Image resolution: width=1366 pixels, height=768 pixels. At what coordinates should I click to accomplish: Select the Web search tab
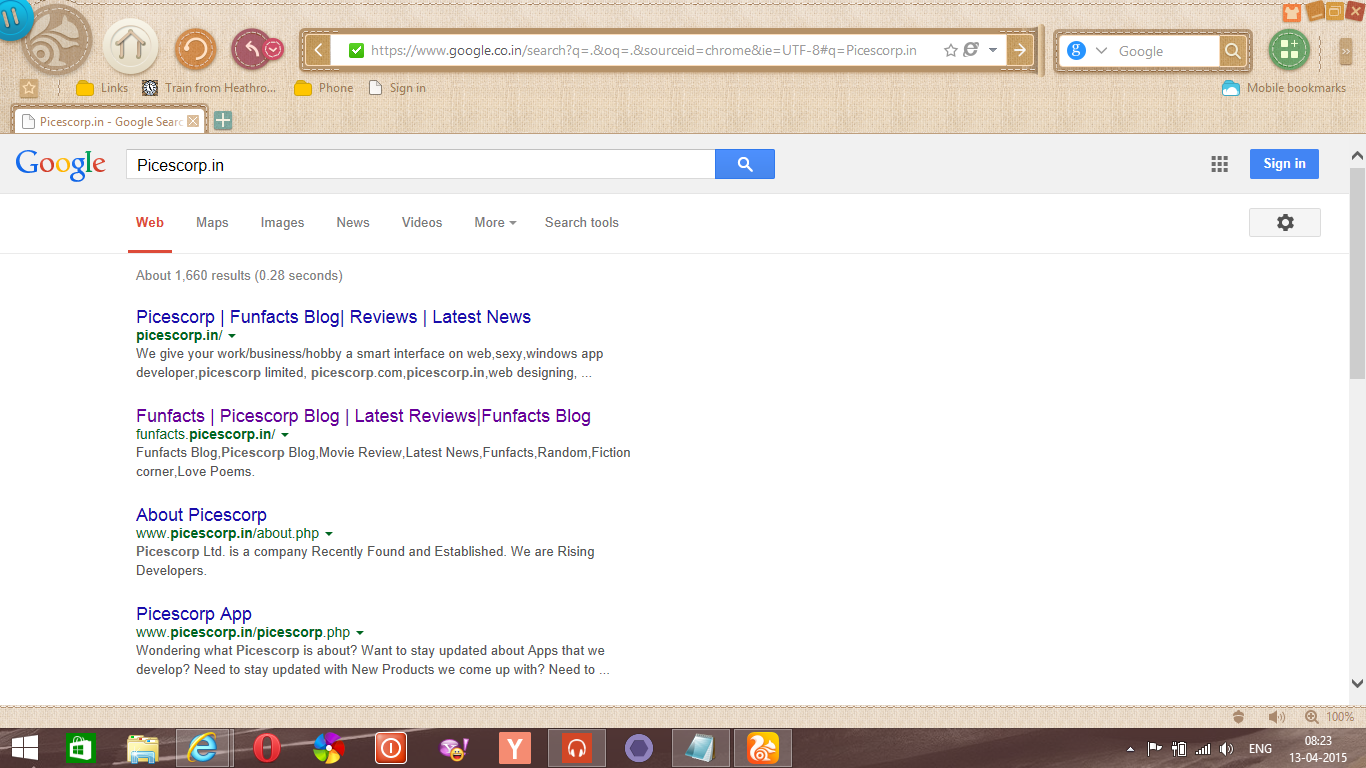pyautogui.click(x=150, y=223)
